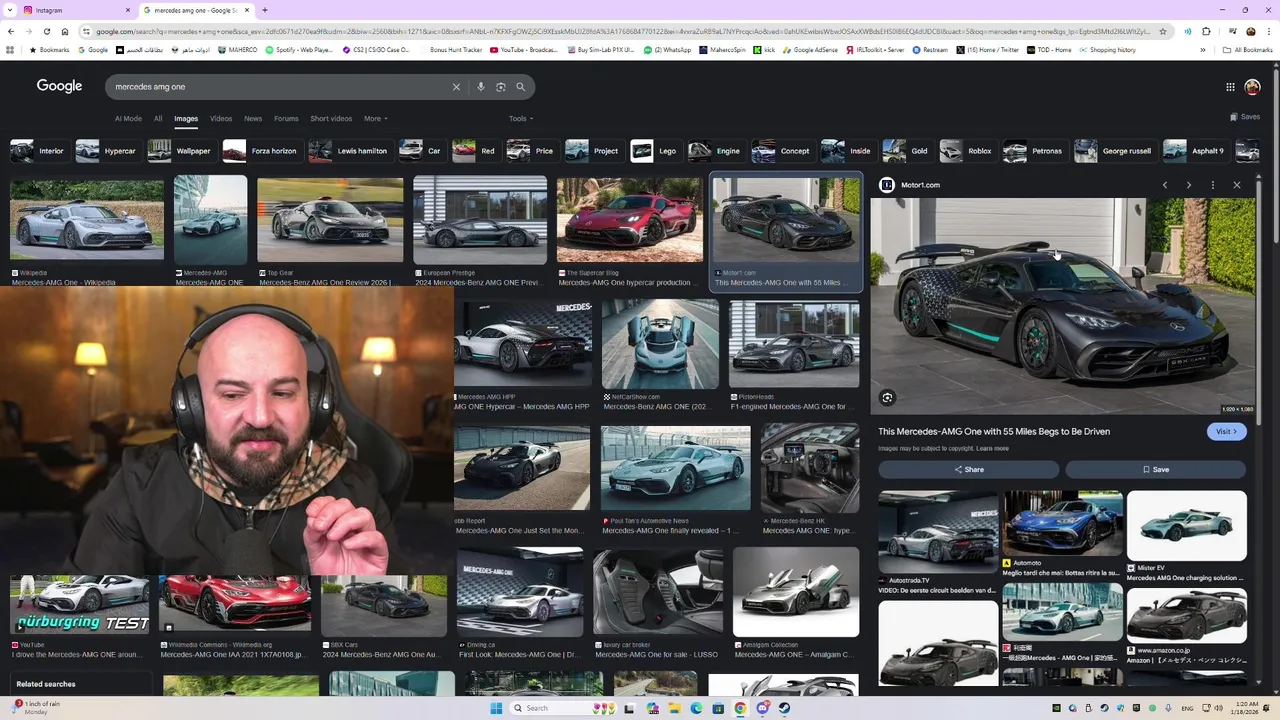
Task: Open the three-dot options in the preview panel
Action: click(x=1213, y=185)
